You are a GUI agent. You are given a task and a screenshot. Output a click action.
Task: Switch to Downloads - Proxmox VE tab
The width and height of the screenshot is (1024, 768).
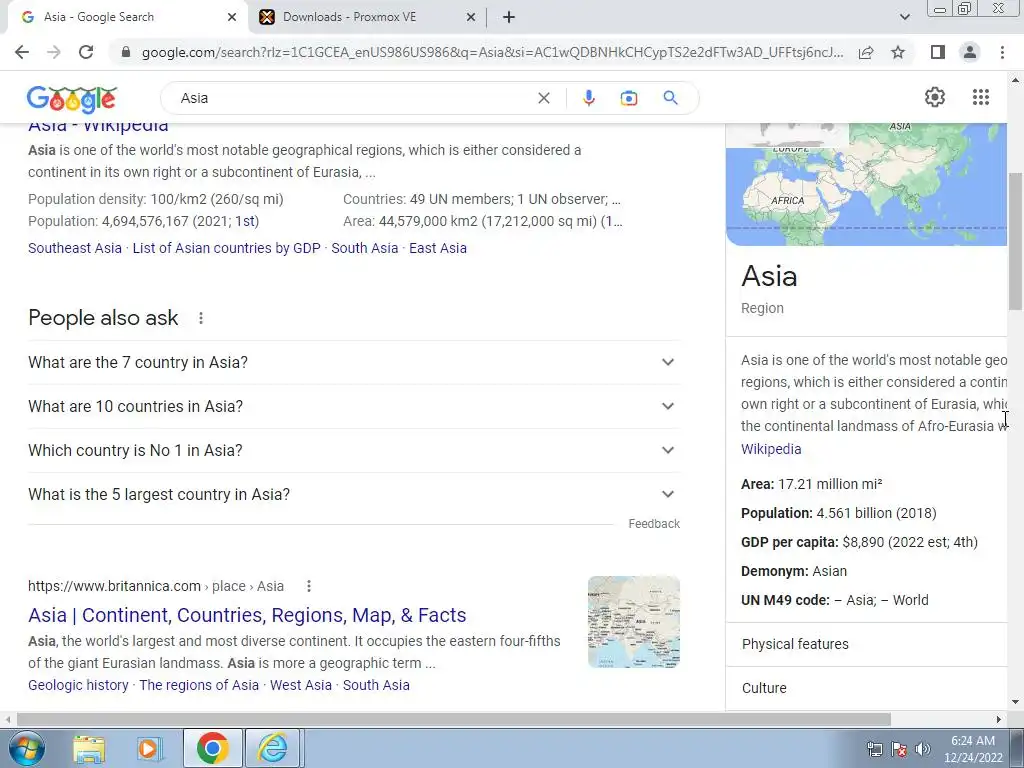coord(368,17)
